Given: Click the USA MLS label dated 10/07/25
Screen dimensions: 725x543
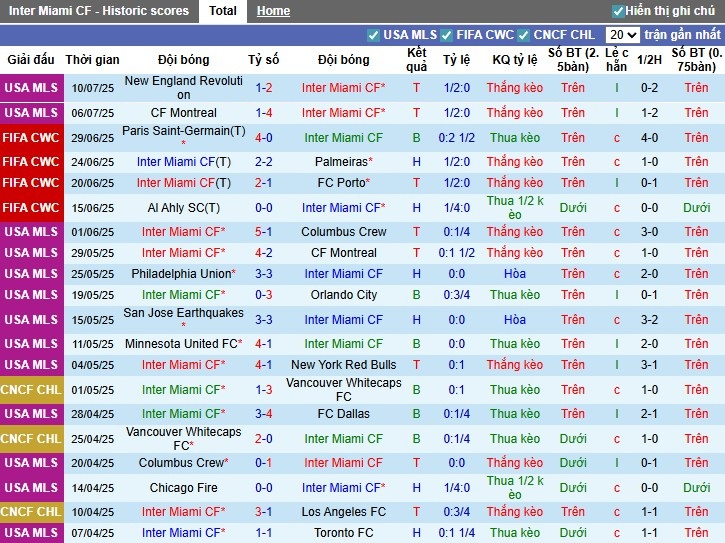Looking at the screenshot, I should (31, 87).
